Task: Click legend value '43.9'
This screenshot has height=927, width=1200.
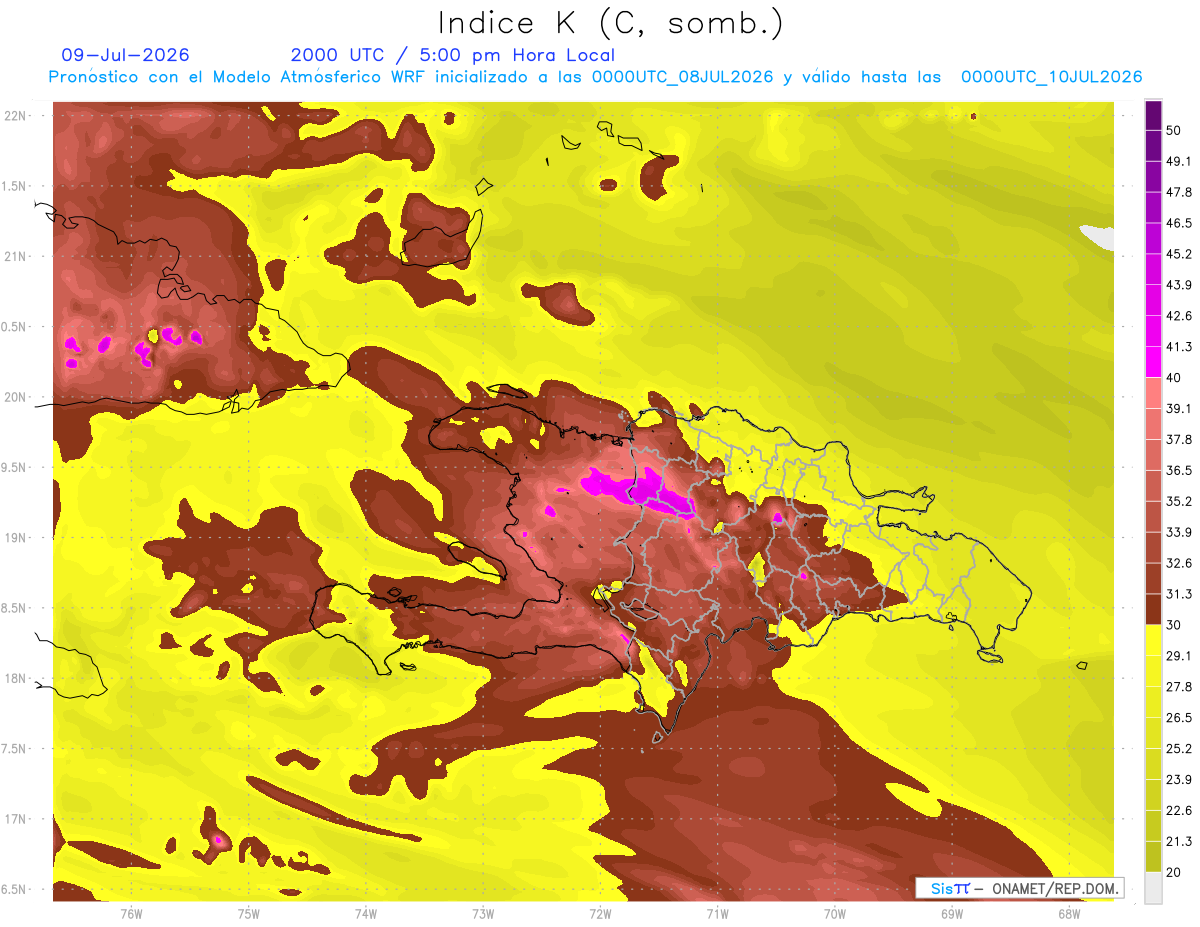Action: (1178, 285)
